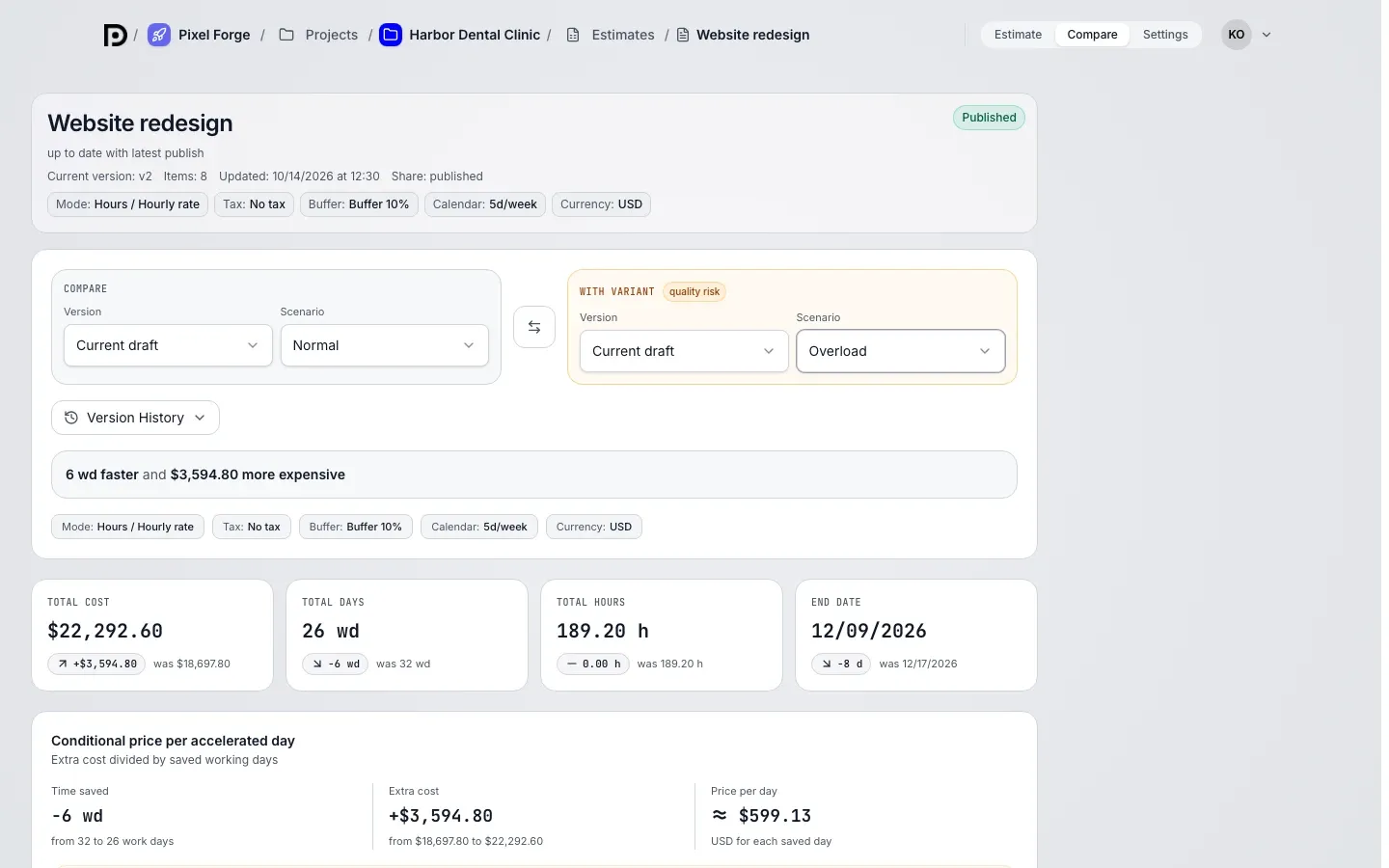
Task: Go to Pixel Forge workspace link
Action: 214,35
